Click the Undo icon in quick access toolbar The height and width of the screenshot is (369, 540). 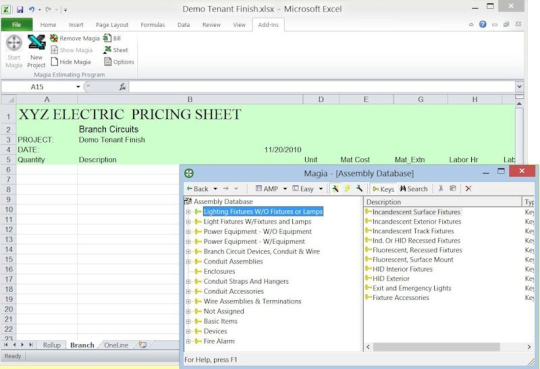click(32, 9)
